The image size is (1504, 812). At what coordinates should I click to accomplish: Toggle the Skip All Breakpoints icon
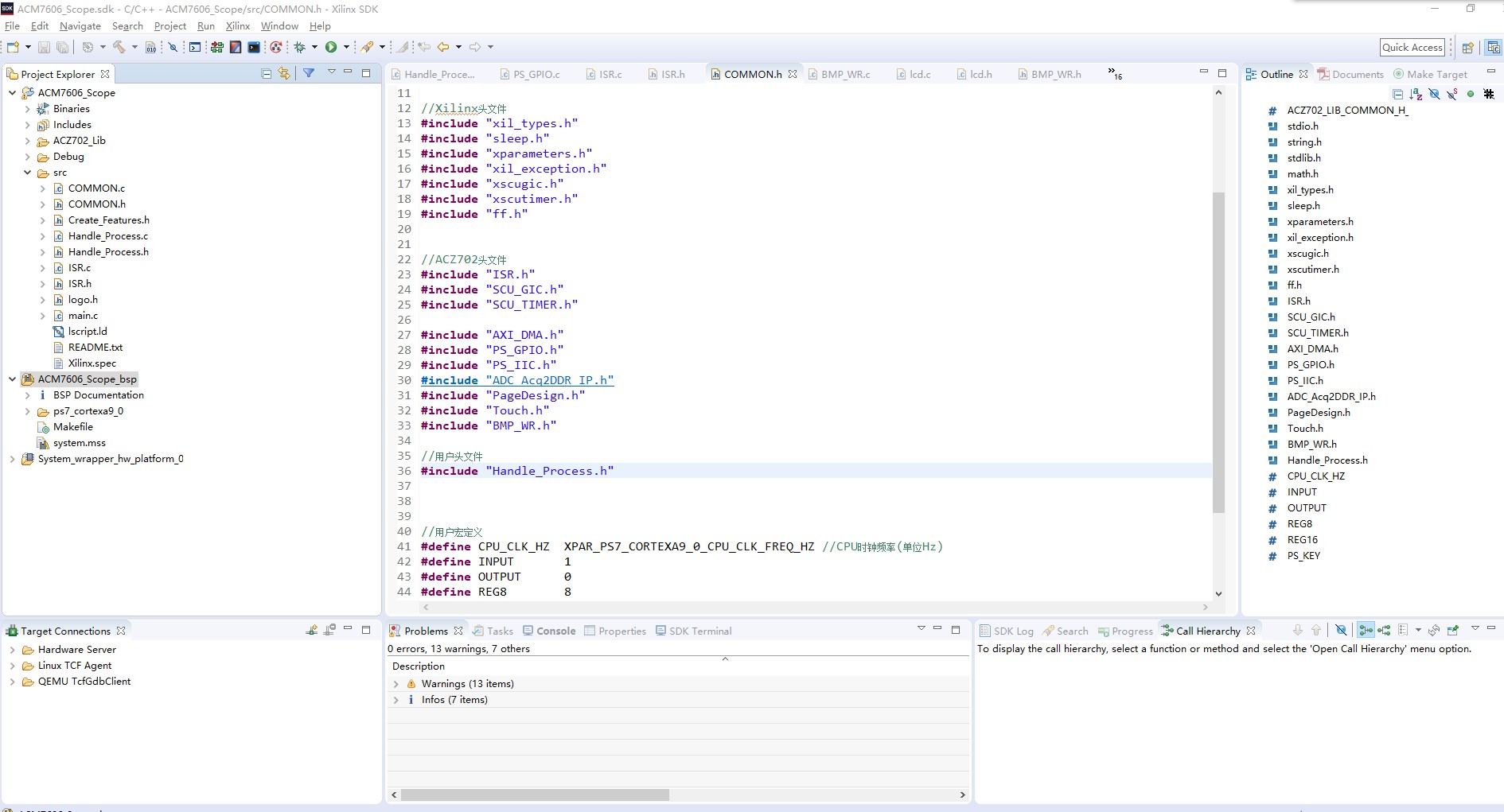[x=173, y=47]
